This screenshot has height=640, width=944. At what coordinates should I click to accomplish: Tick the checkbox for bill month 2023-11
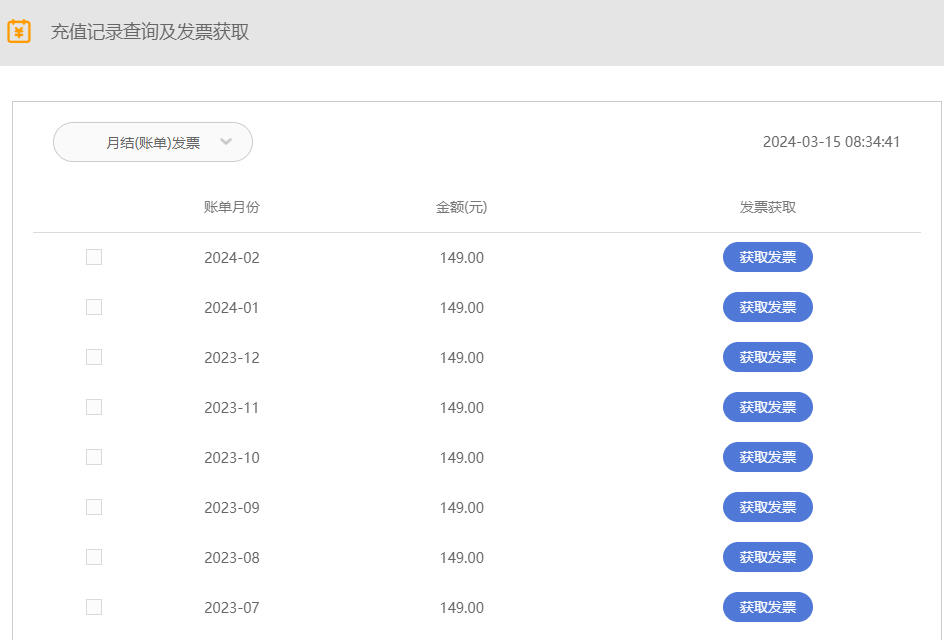(x=94, y=407)
